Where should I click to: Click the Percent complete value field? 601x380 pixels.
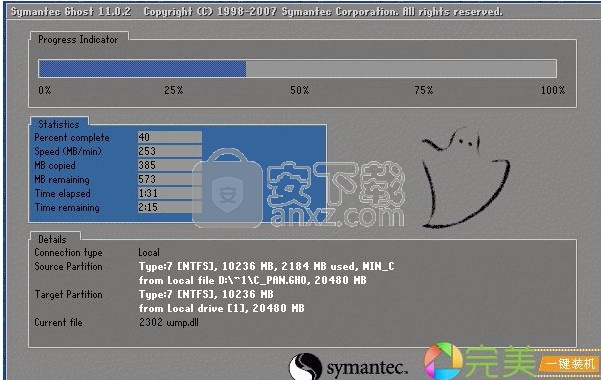pyautogui.click(x=170, y=137)
